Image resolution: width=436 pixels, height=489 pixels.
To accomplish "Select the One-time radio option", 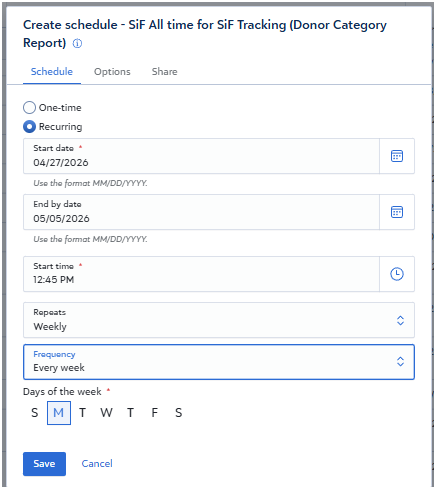I will [x=29, y=108].
